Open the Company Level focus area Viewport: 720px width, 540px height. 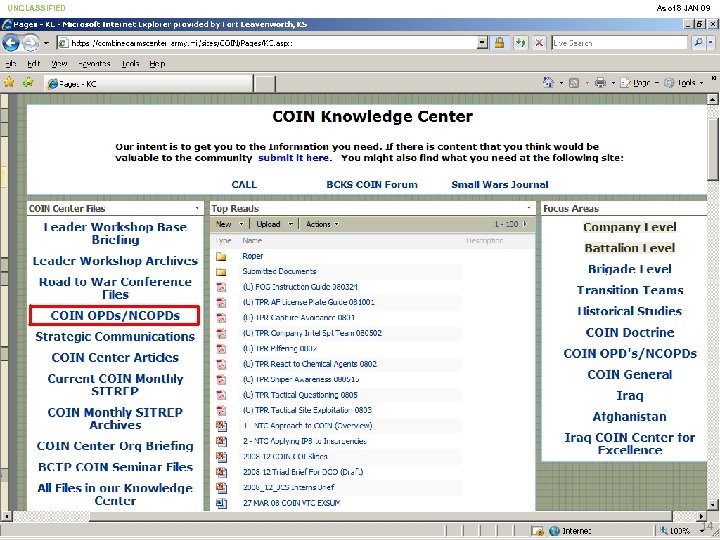630,227
